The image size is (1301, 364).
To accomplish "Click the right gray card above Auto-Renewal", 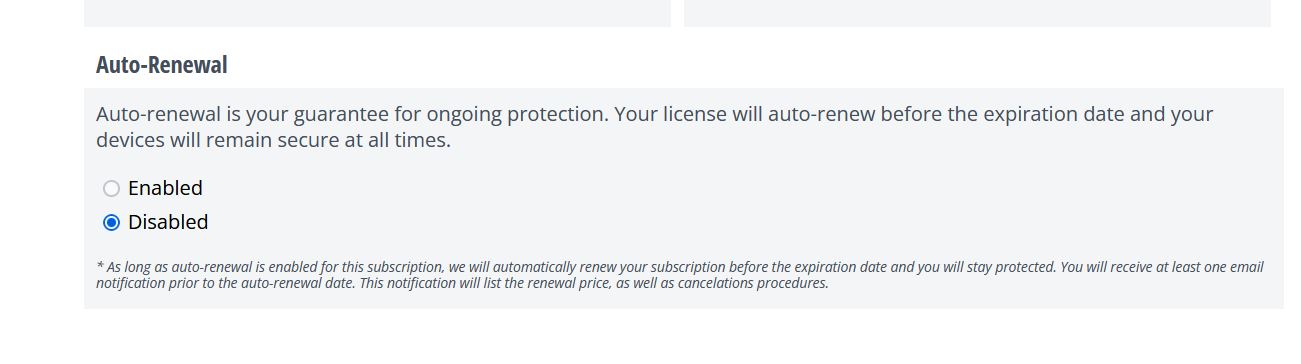I will [977, 13].
